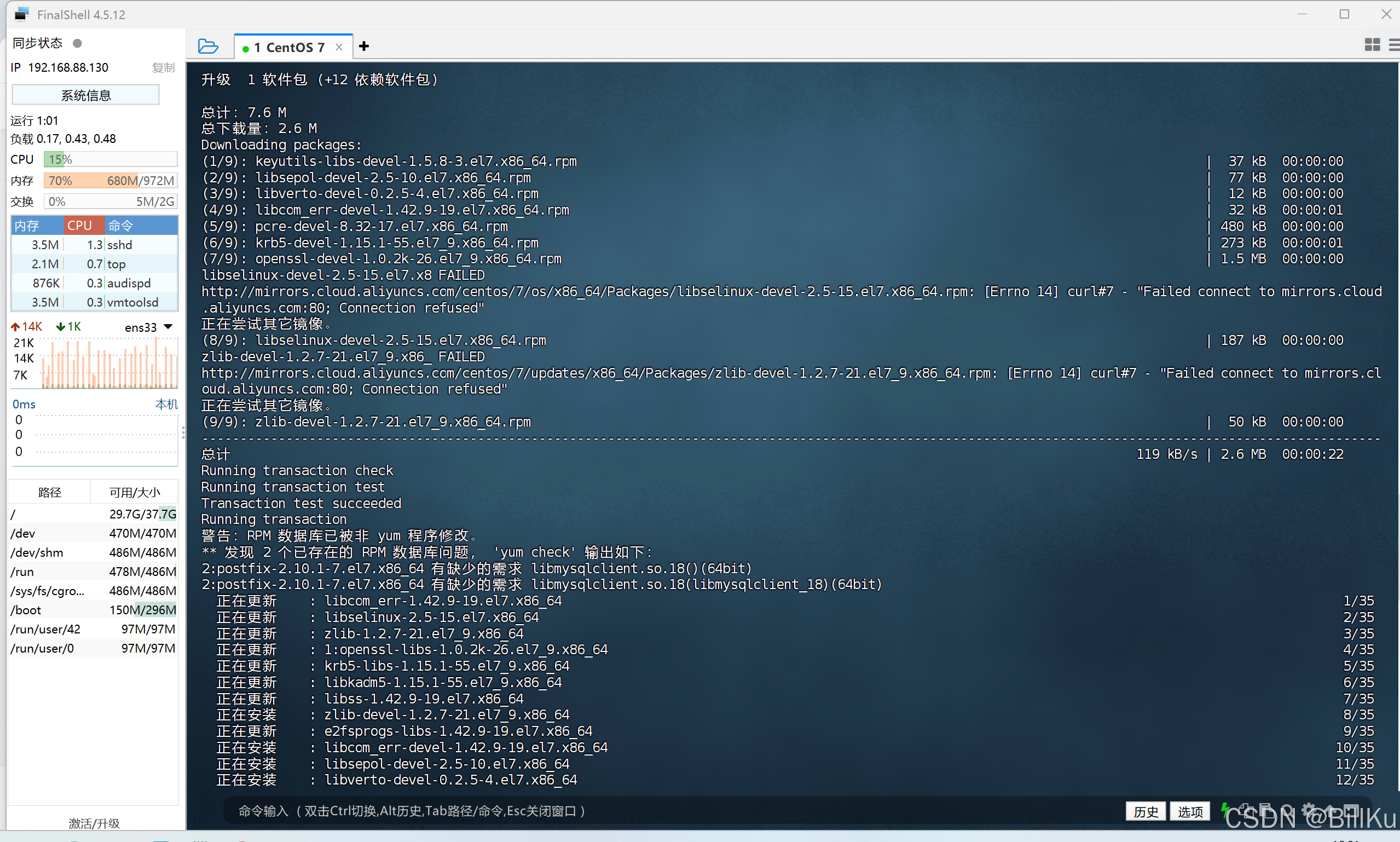This screenshot has height=842, width=1400.
Task: Click the 交换 0% swap usage bar
Action: (x=111, y=201)
